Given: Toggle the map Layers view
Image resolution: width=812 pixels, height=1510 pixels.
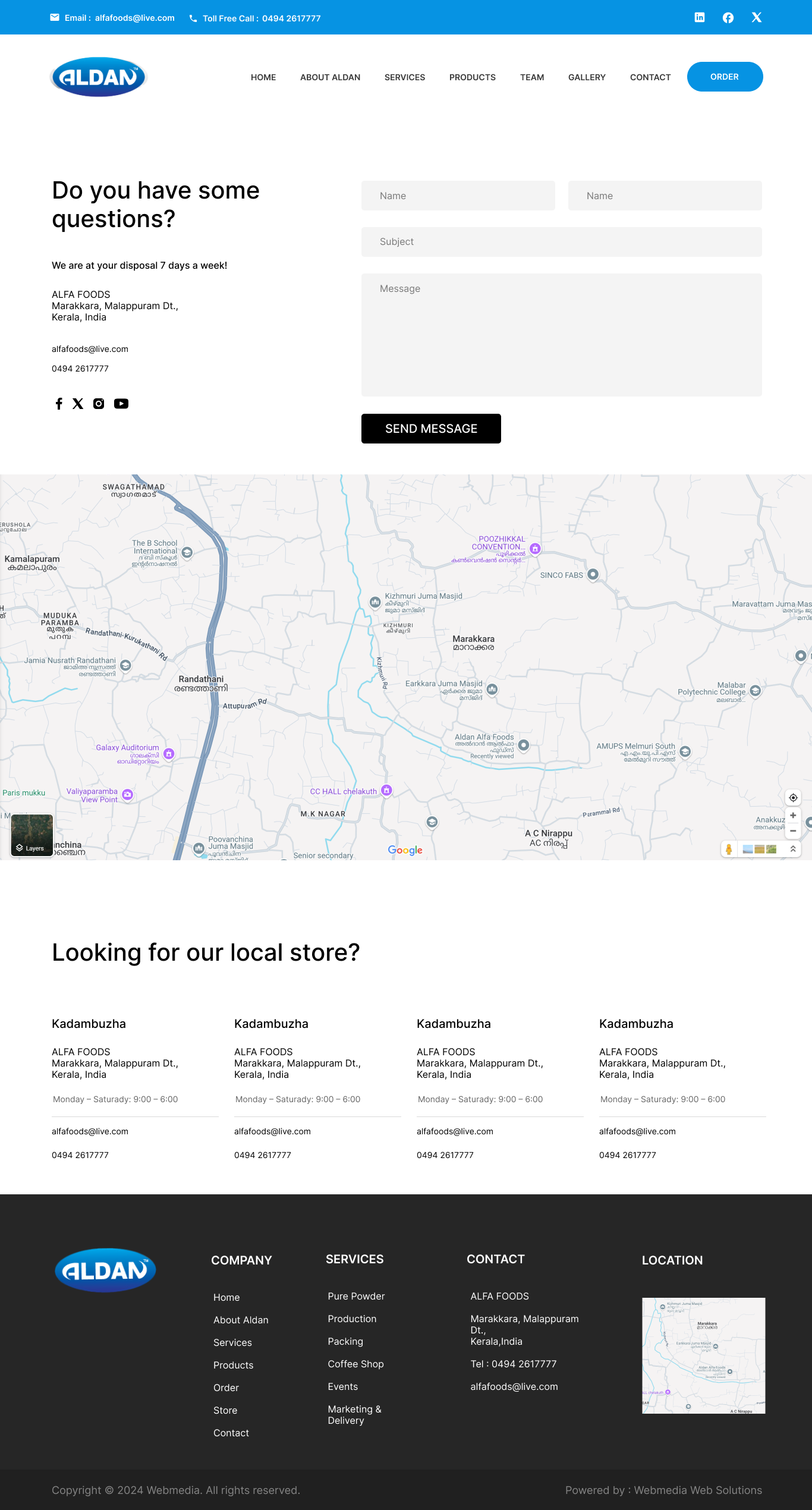Looking at the screenshot, I should click(32, 835).
